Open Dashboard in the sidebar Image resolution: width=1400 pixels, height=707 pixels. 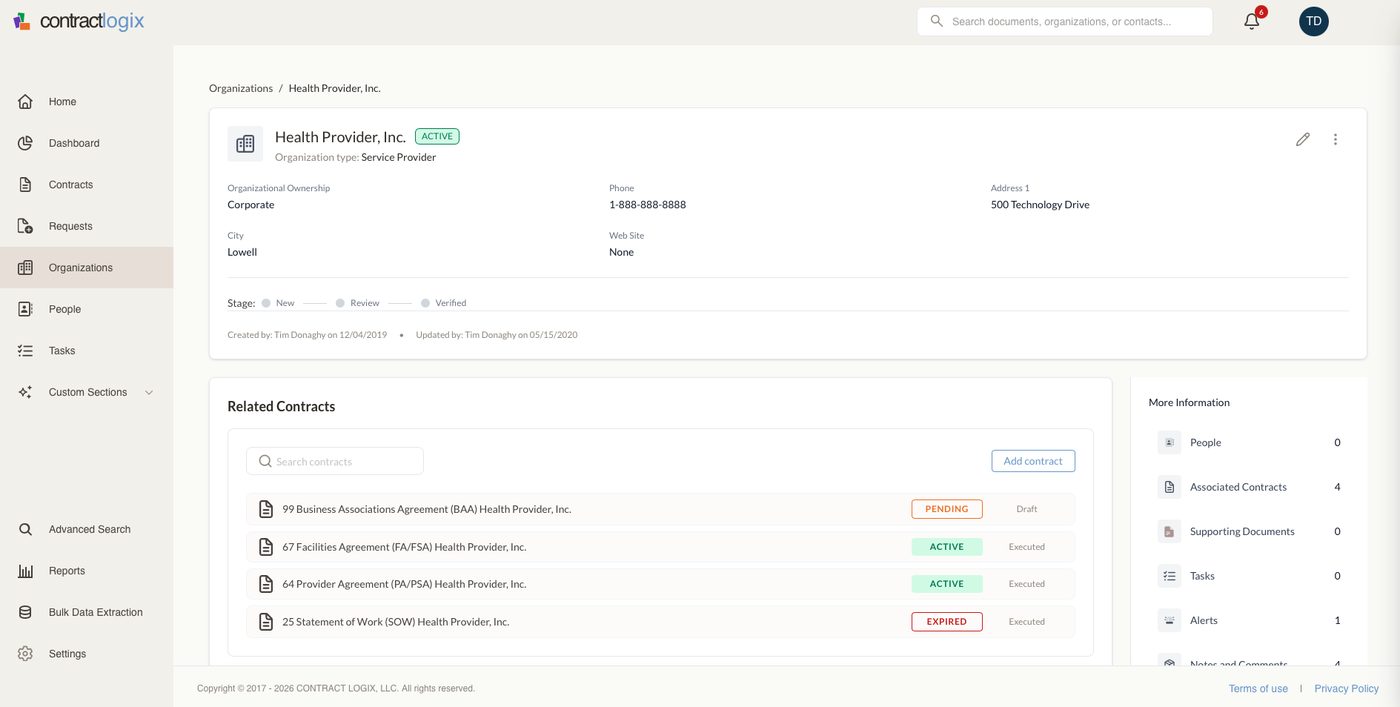pos(86,143)
